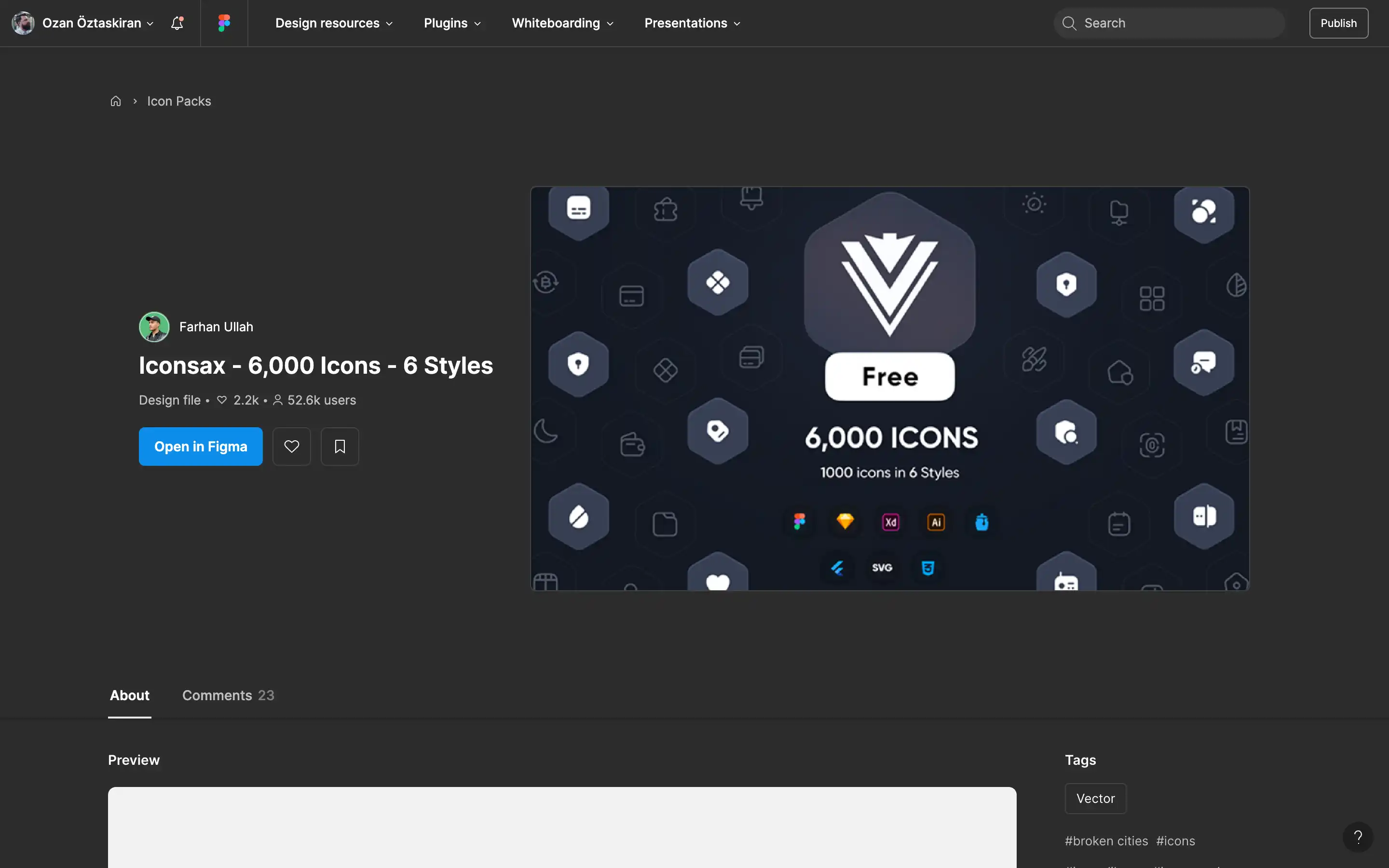Click the Figma logo icon
The height and width of the screenshot is (868, 1389).
224,23
